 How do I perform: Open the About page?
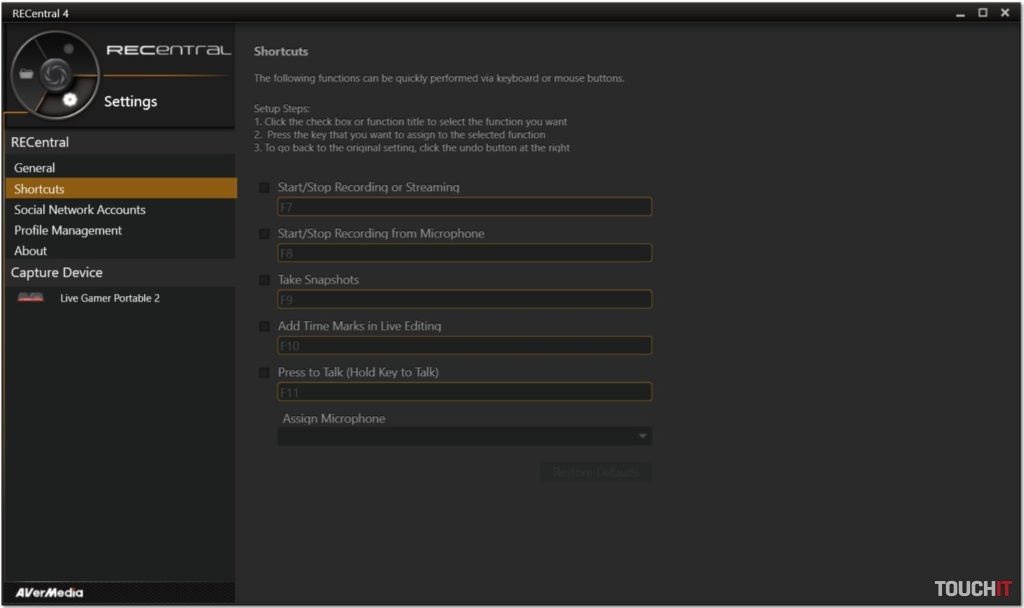pos(31,251)
